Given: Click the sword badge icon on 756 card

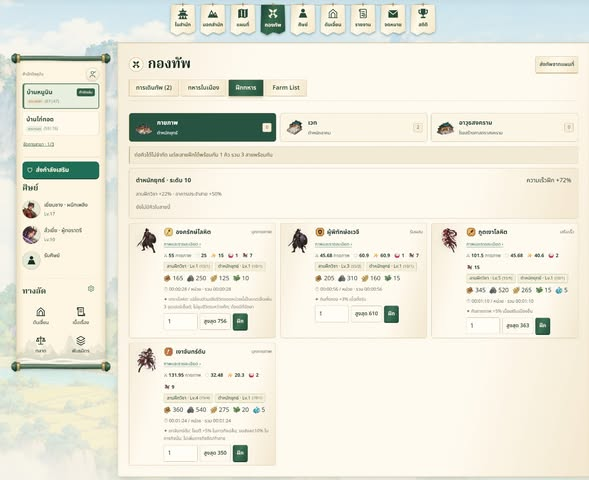Looking at the screenshot, I should click(x=168, y=232).
